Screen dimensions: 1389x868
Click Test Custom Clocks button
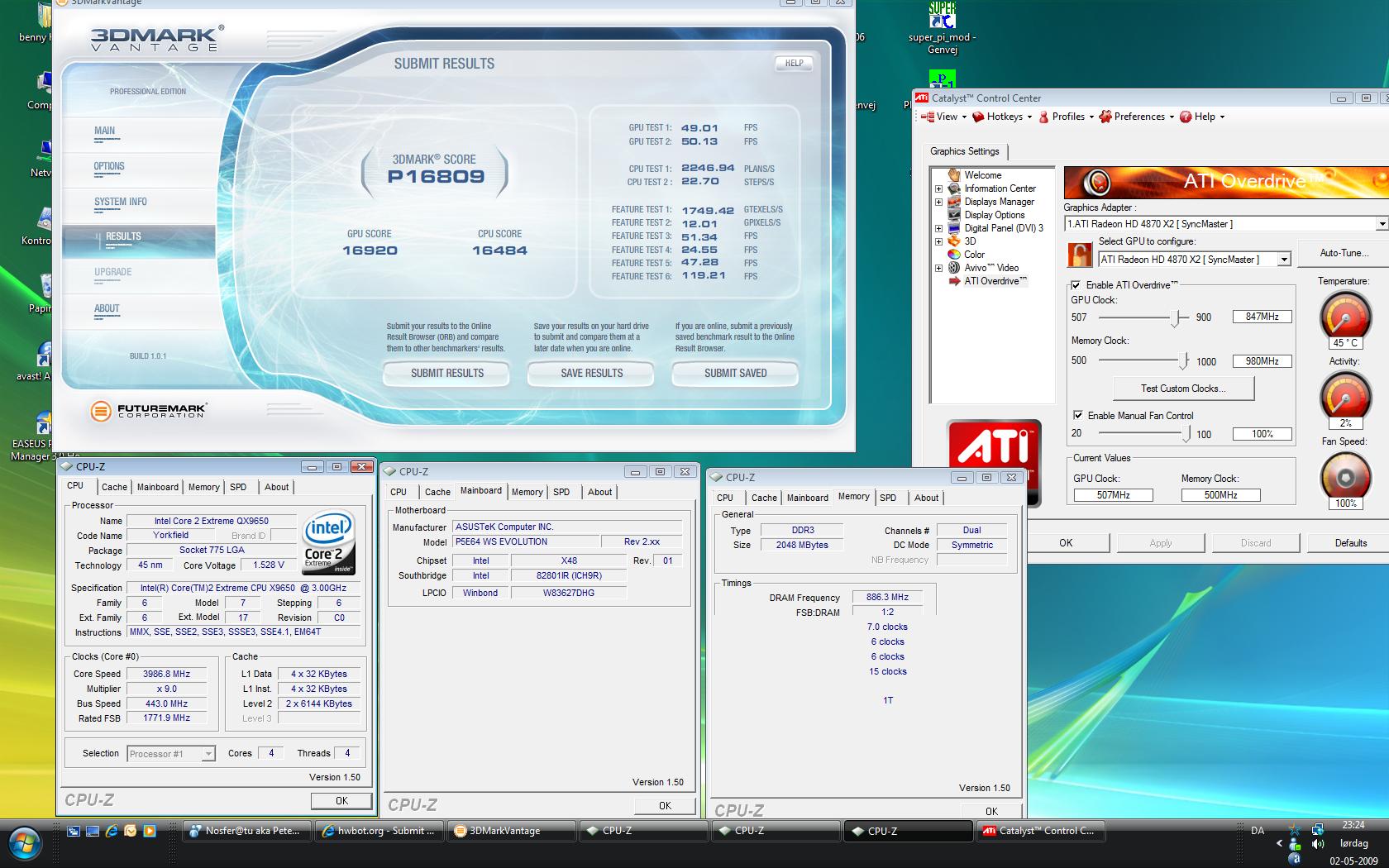click(1183, 389)
